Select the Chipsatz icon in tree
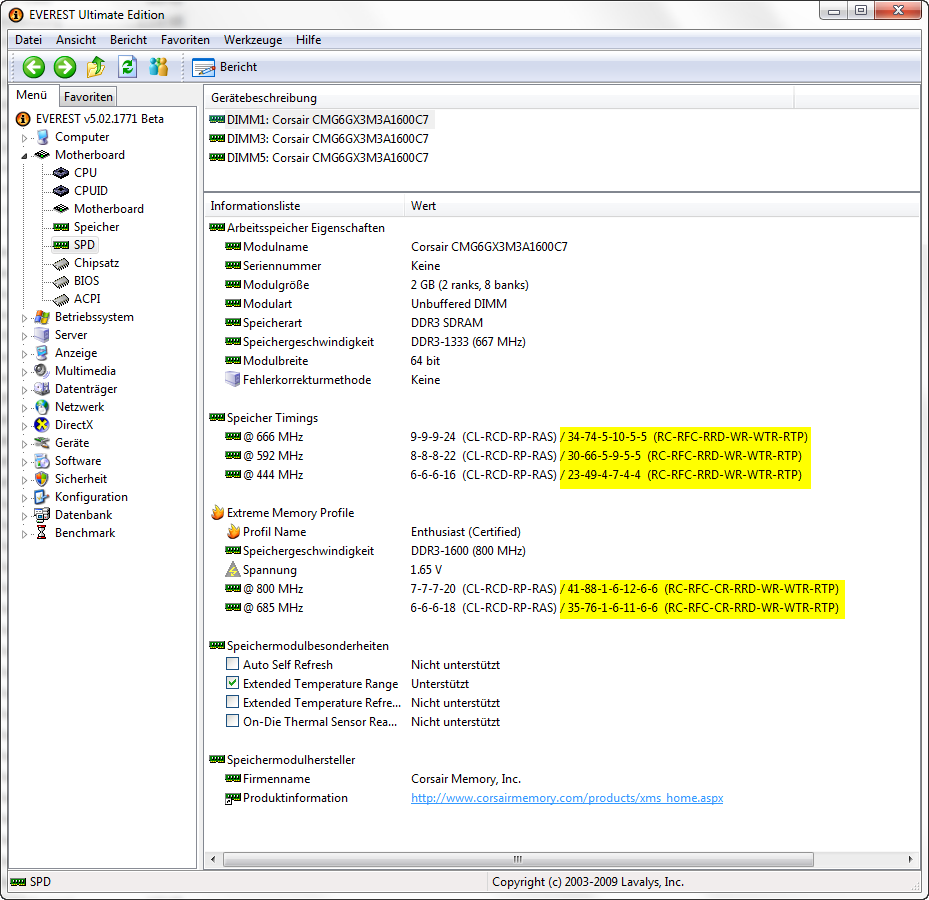Viewport: 929px width, 900px height. (60, 263)
